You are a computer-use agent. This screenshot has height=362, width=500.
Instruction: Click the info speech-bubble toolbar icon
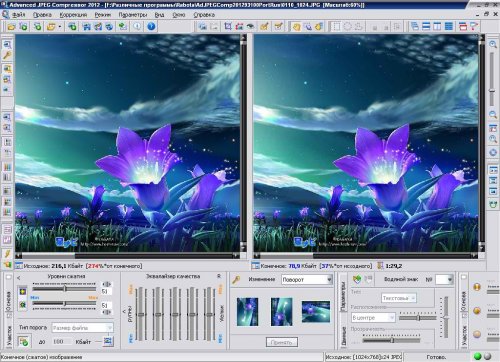click(137, 26)
